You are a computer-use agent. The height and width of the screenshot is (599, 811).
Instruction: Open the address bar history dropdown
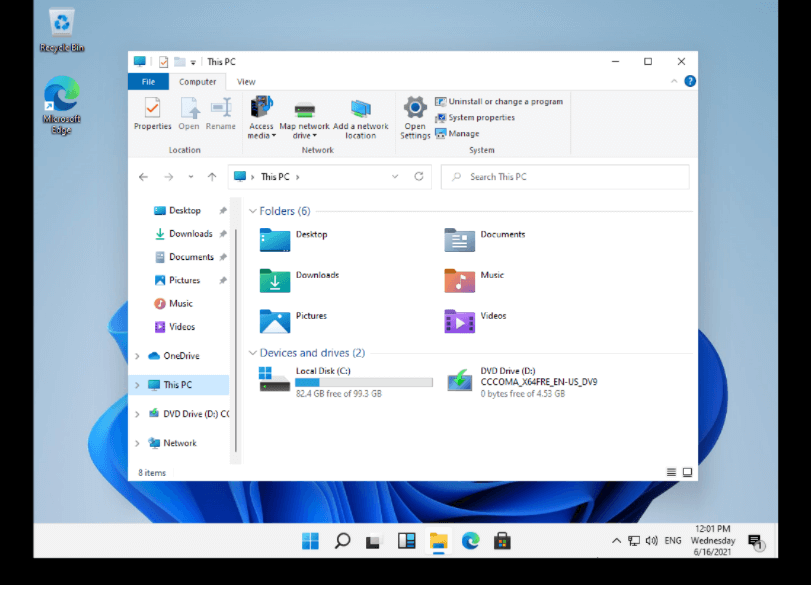click(x=395, y=177)
